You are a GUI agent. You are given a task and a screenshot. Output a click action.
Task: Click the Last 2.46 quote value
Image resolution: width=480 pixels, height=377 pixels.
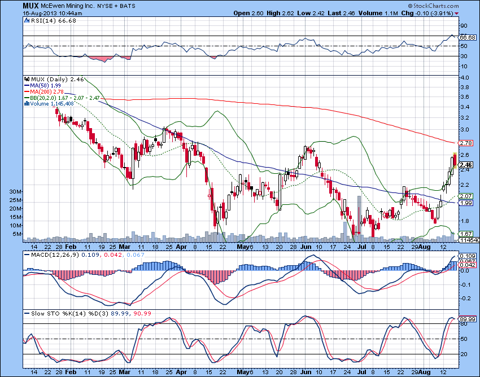point(341,13)
